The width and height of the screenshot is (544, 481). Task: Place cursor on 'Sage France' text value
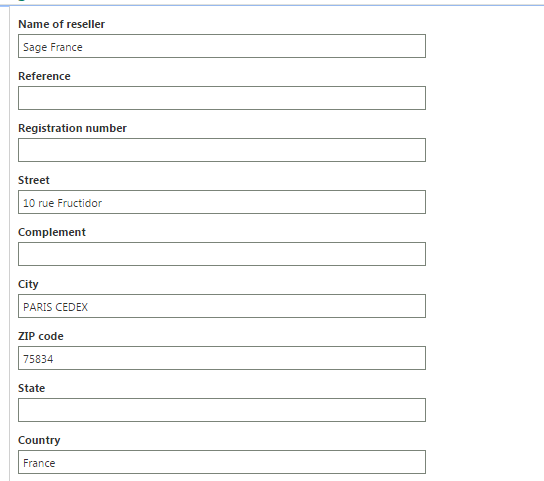(x=53, y=47)
